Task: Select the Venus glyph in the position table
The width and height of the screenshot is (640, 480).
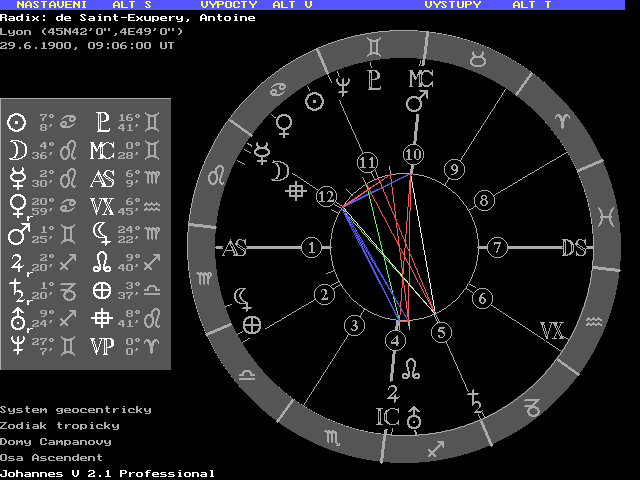Action: [16, 207]
